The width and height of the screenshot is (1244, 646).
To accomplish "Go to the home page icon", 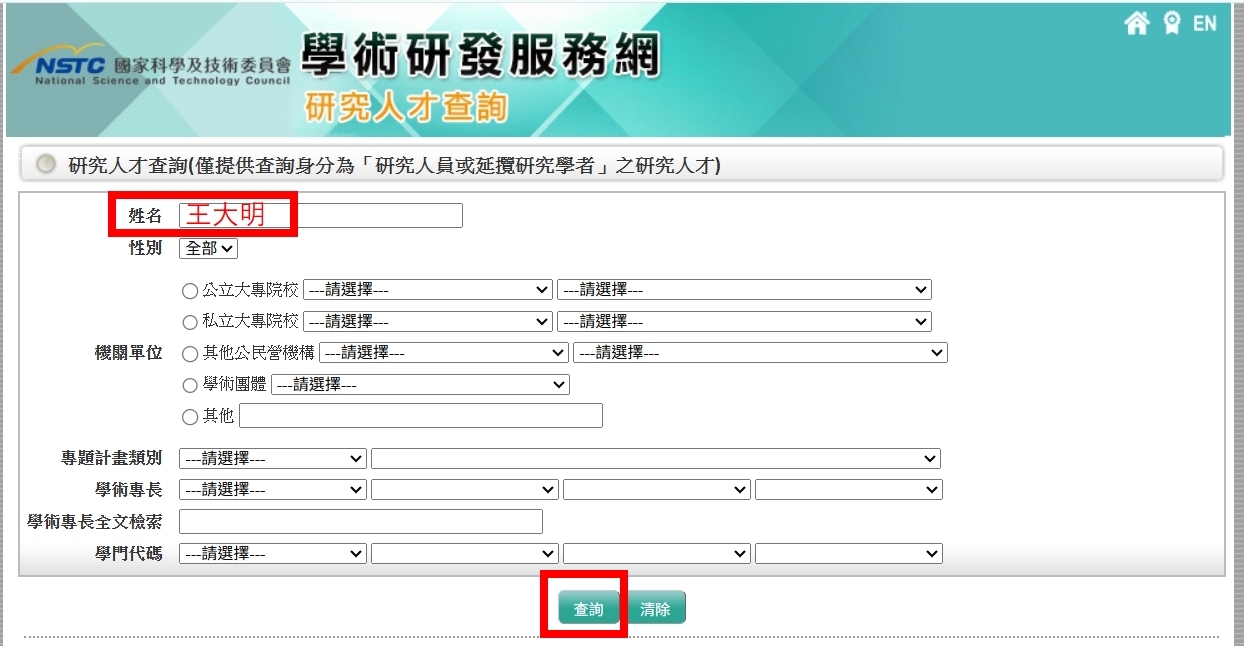I will (x=1137, y=24).
